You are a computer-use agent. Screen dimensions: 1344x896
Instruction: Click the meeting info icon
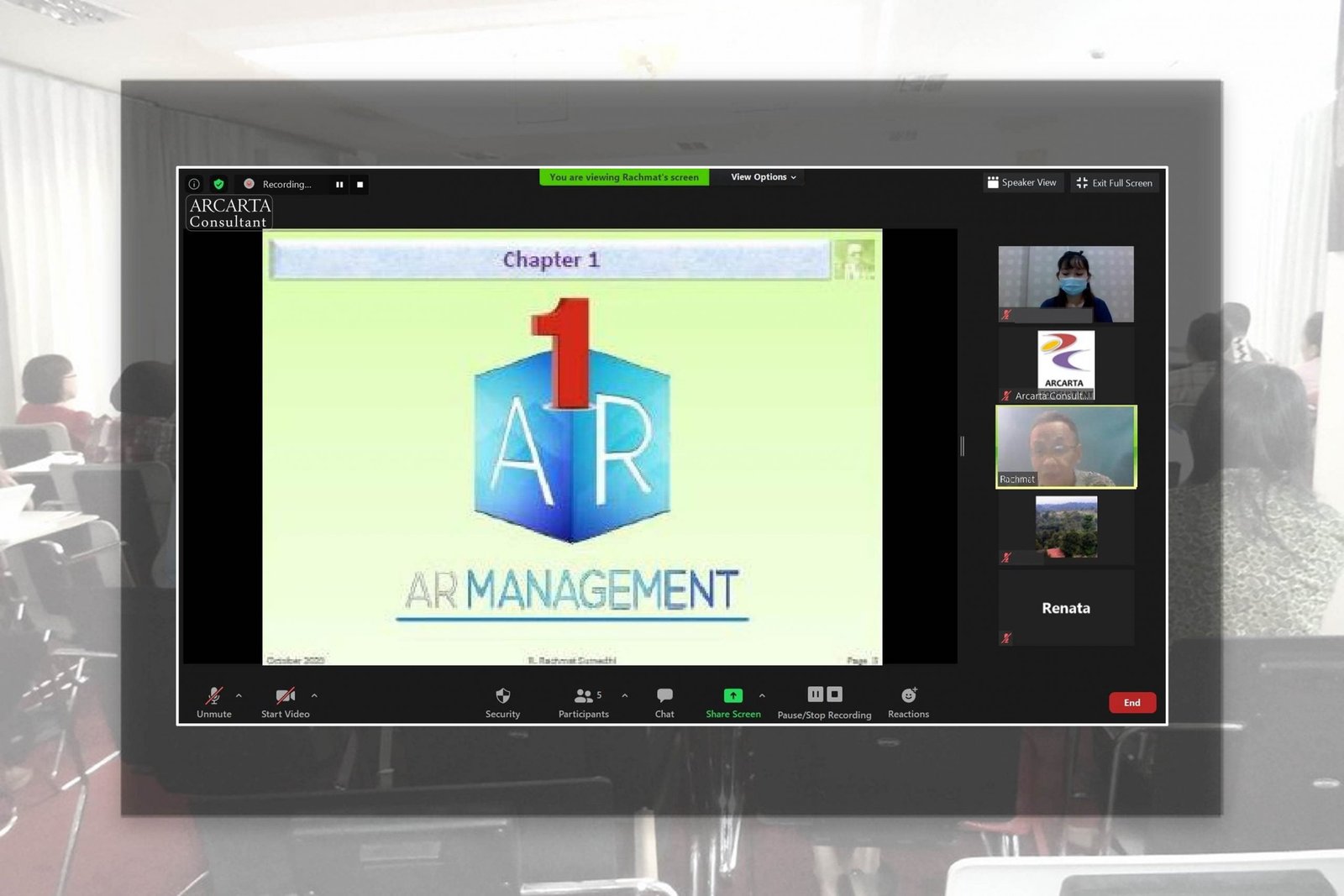[x=194, y=184]
